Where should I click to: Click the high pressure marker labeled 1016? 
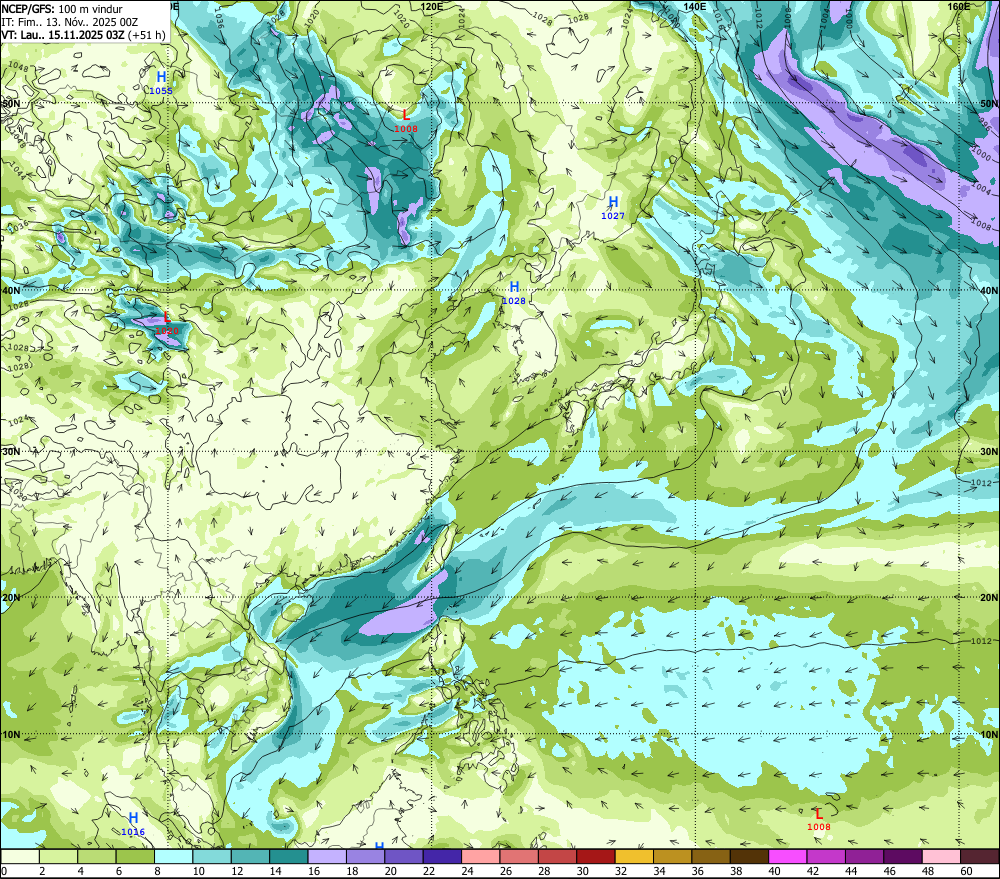[133, 824]
